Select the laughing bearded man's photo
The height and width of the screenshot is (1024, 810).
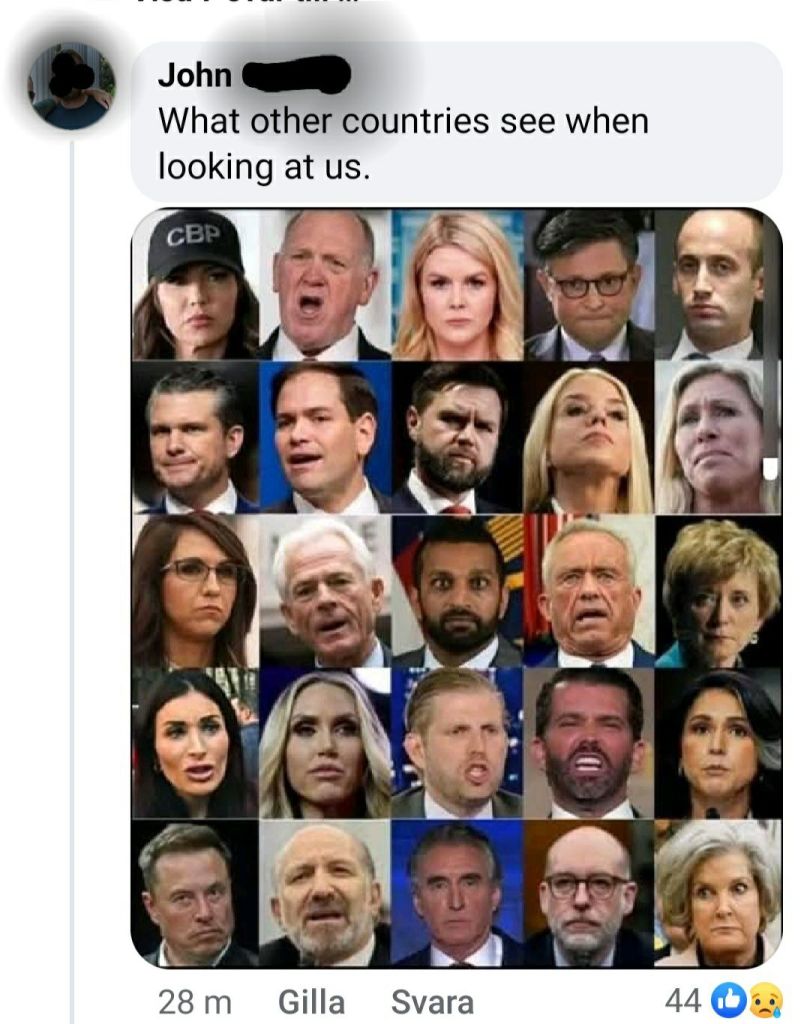586,745
